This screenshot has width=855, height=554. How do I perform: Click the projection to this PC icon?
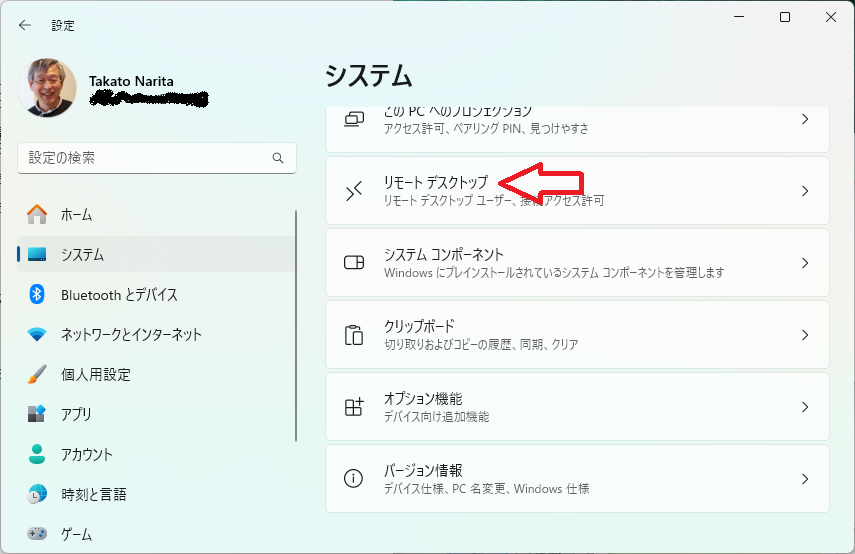(x=354, y=119)
